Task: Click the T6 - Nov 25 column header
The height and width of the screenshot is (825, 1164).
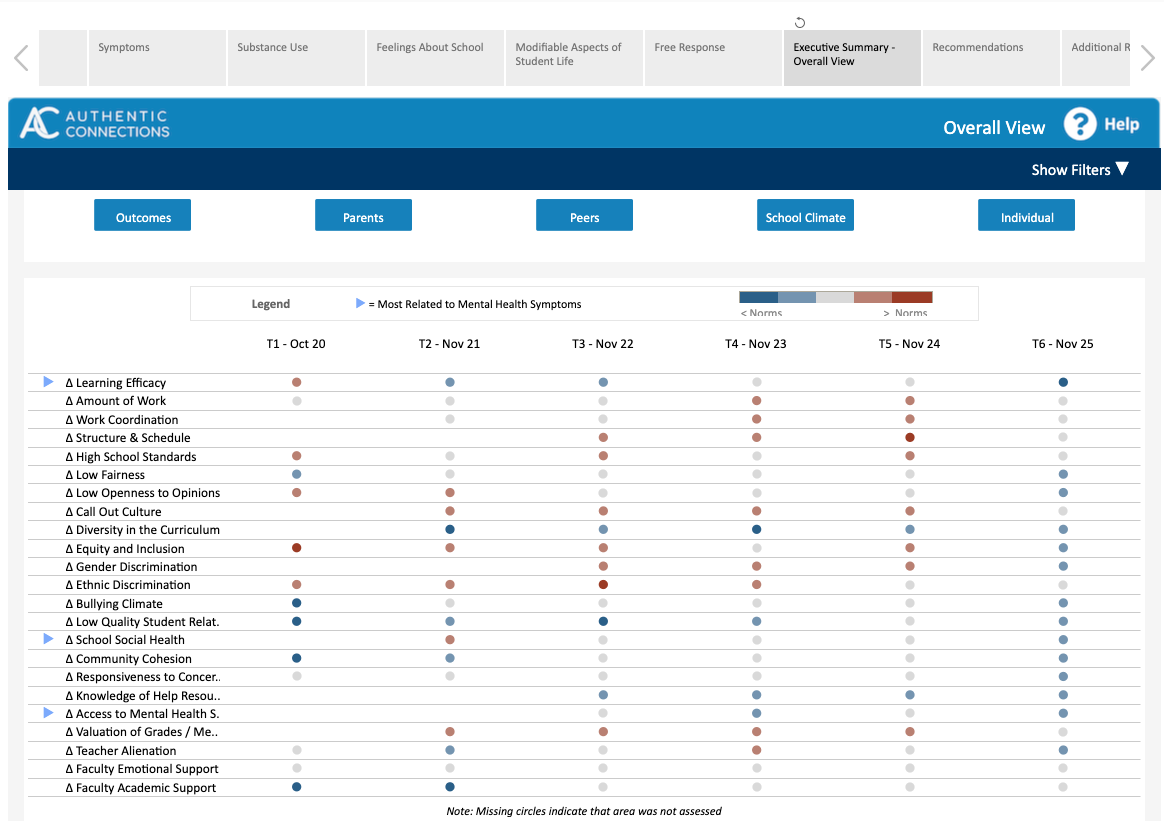Action: (x=1062, y=344)
